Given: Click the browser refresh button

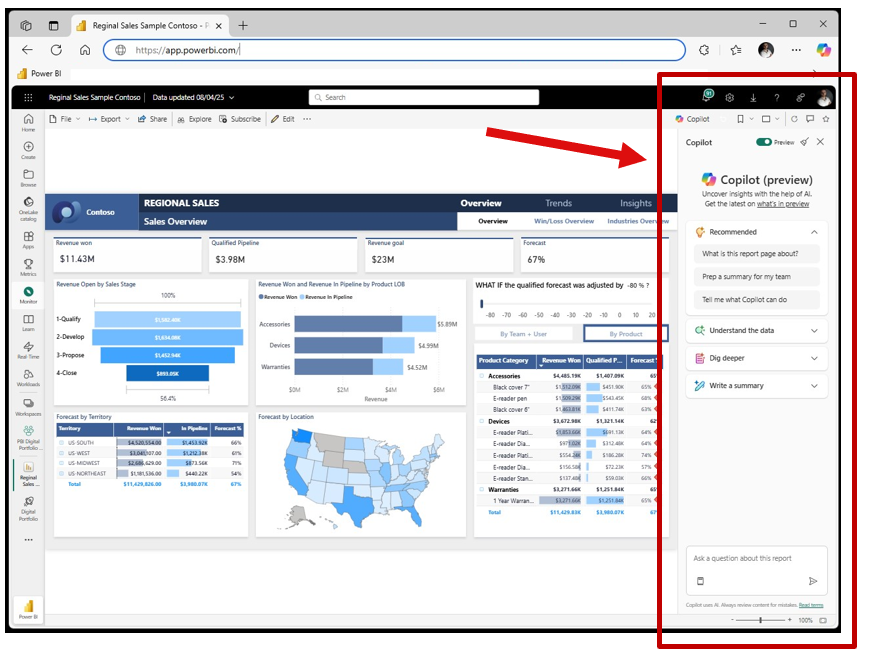Looking at the screenshot, I should coord(56,50).
